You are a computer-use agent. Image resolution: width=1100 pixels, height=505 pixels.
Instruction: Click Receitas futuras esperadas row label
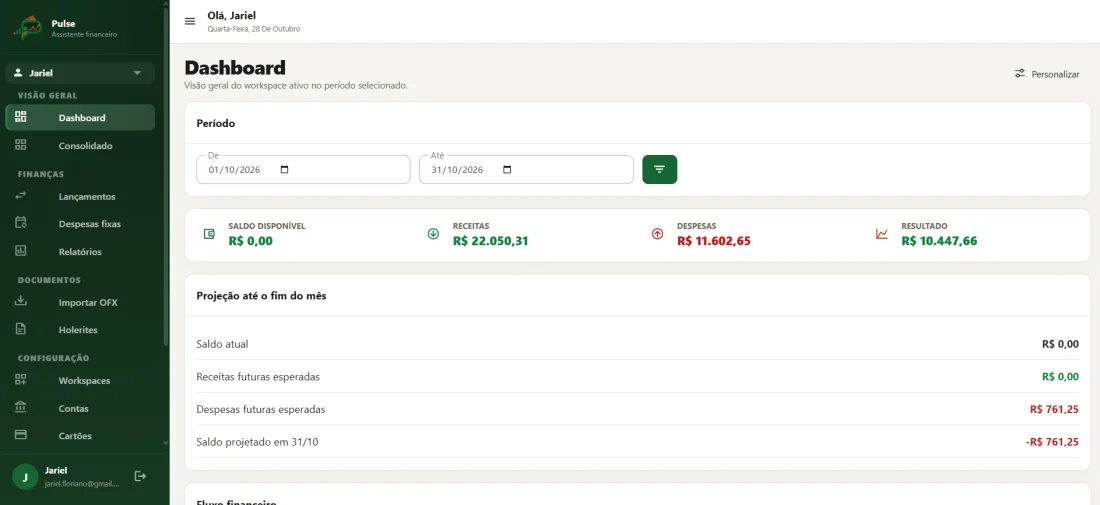(258, 377)
